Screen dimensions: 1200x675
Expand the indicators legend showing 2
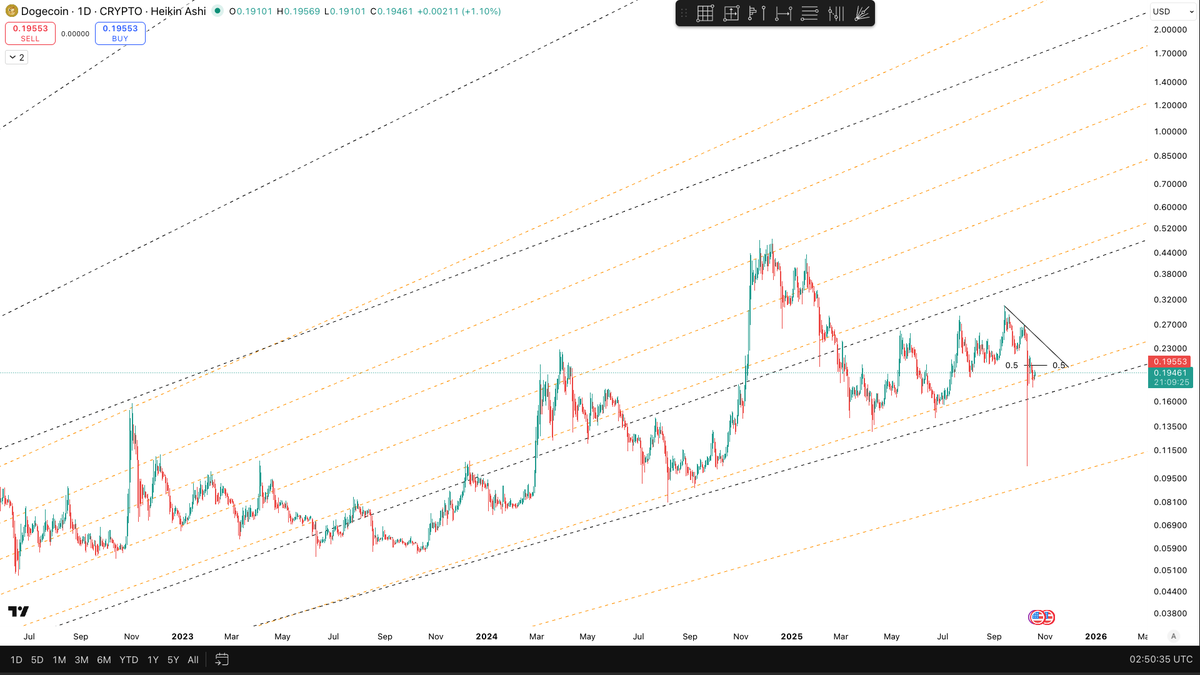click(17, 57)
